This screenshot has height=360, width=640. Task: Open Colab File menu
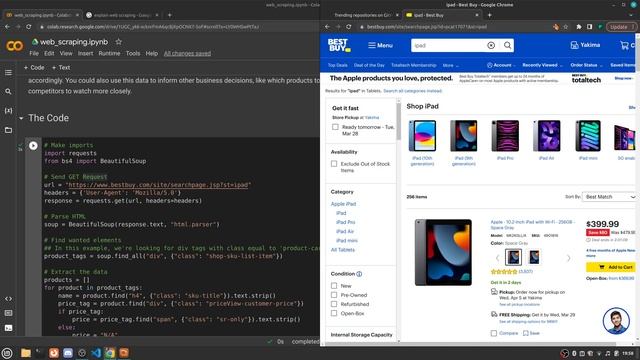tap(34, 53)
